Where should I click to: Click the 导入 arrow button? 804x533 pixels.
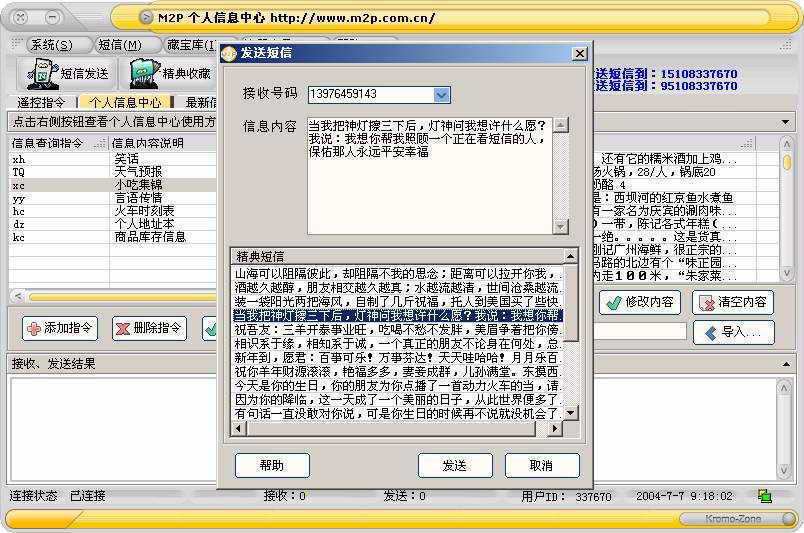click(733, 332)
